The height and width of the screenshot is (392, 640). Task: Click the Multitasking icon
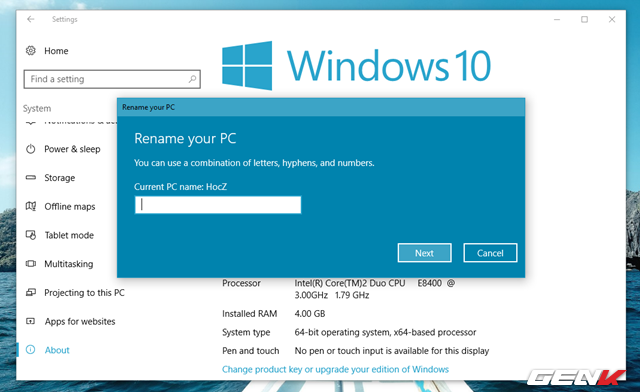(x=31, y=264)
